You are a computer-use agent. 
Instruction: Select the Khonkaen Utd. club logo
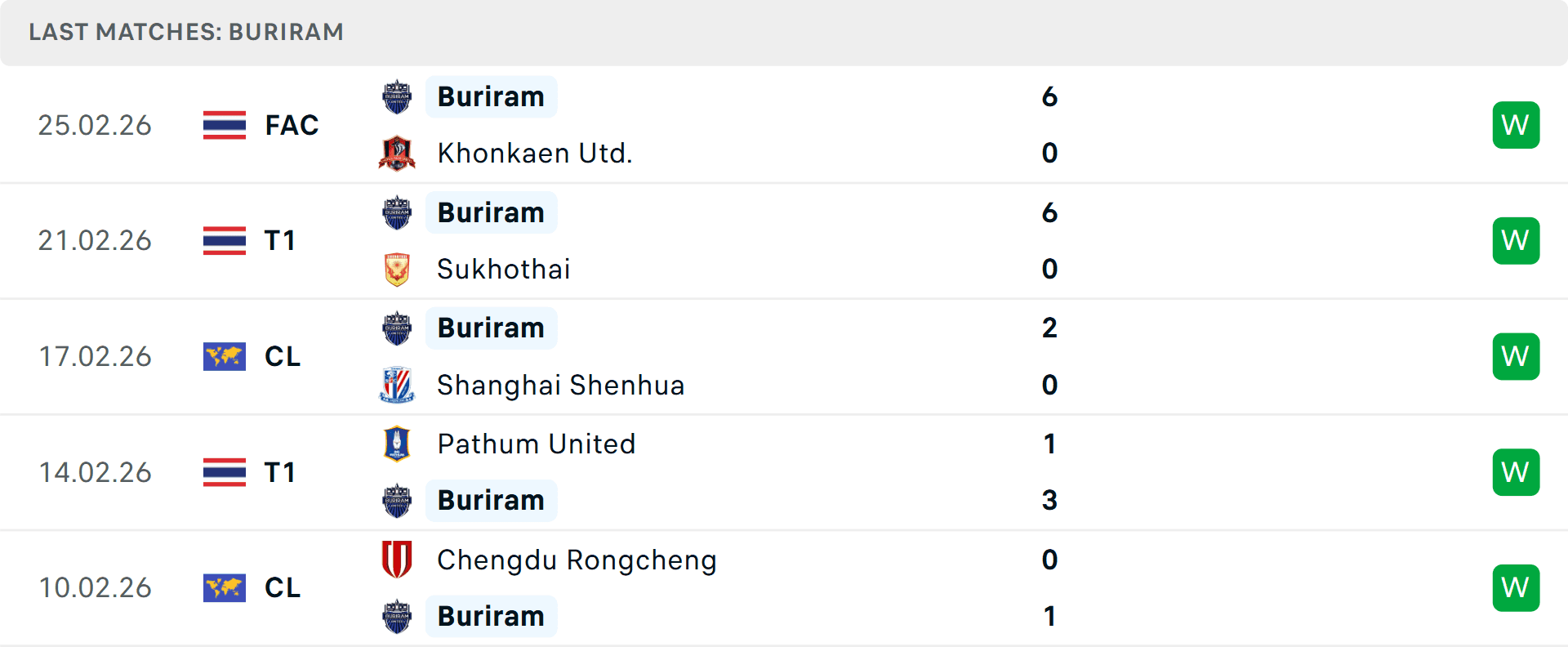(x=397, y=152)
